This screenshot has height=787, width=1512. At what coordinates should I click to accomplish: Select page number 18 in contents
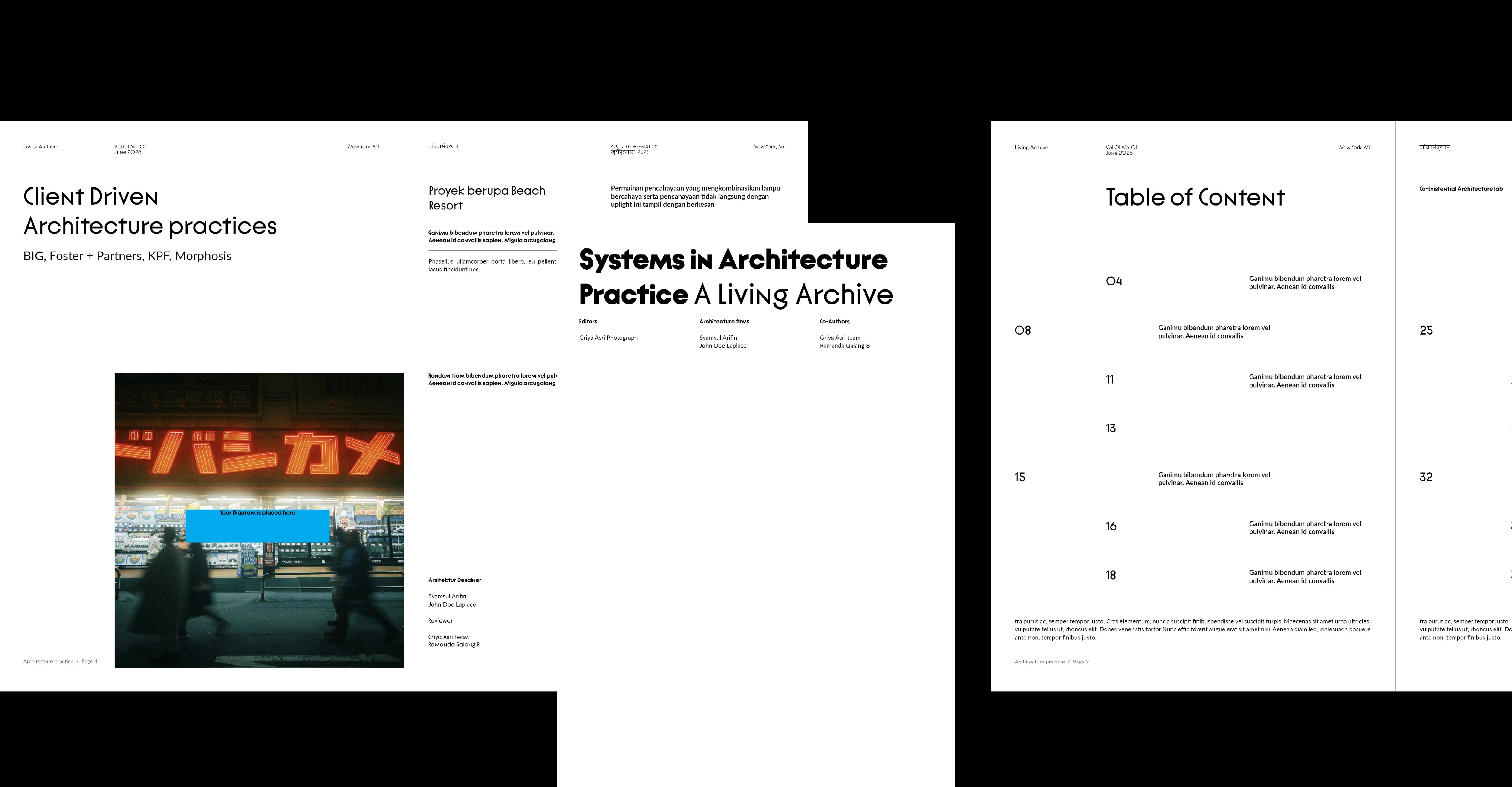(x=1110, y=575)
